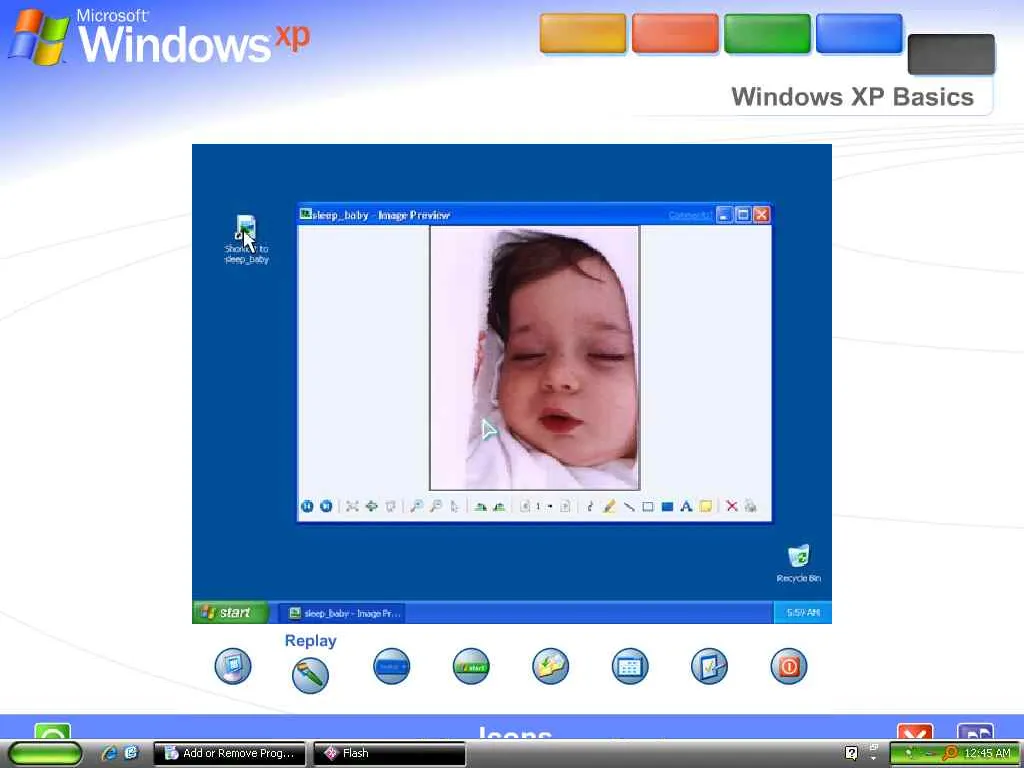Choose the Select pointer tool in preview toolbar
Image resolution: width=1024 pixels, height=768 pixels.
(455, 506)
